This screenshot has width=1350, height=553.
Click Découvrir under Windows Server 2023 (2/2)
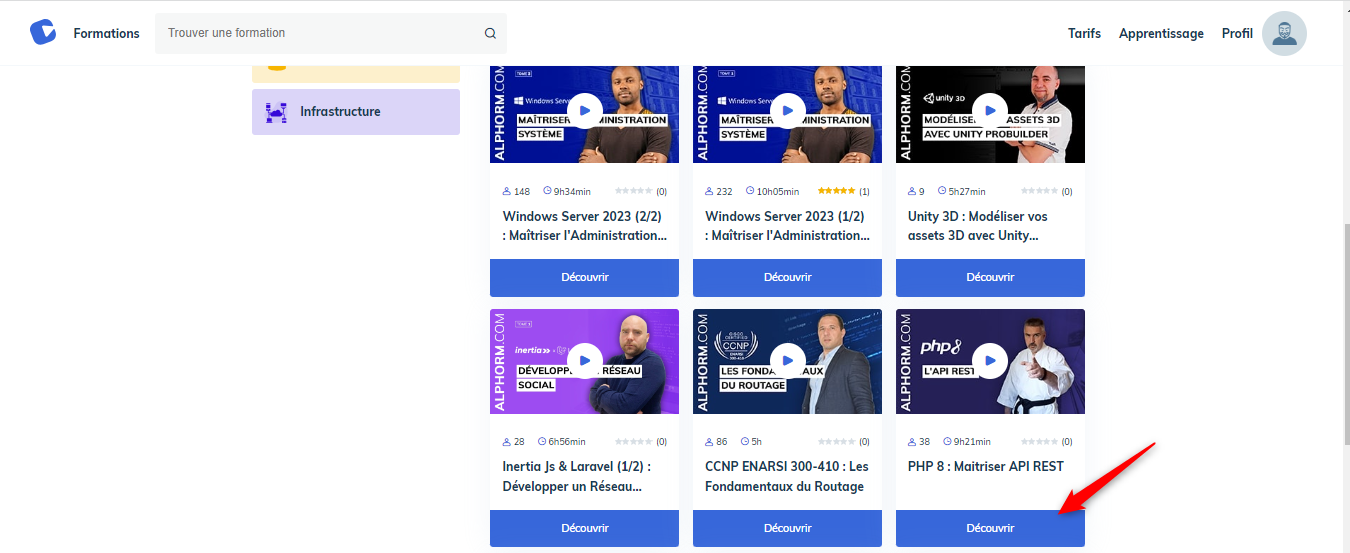(584, 277)
